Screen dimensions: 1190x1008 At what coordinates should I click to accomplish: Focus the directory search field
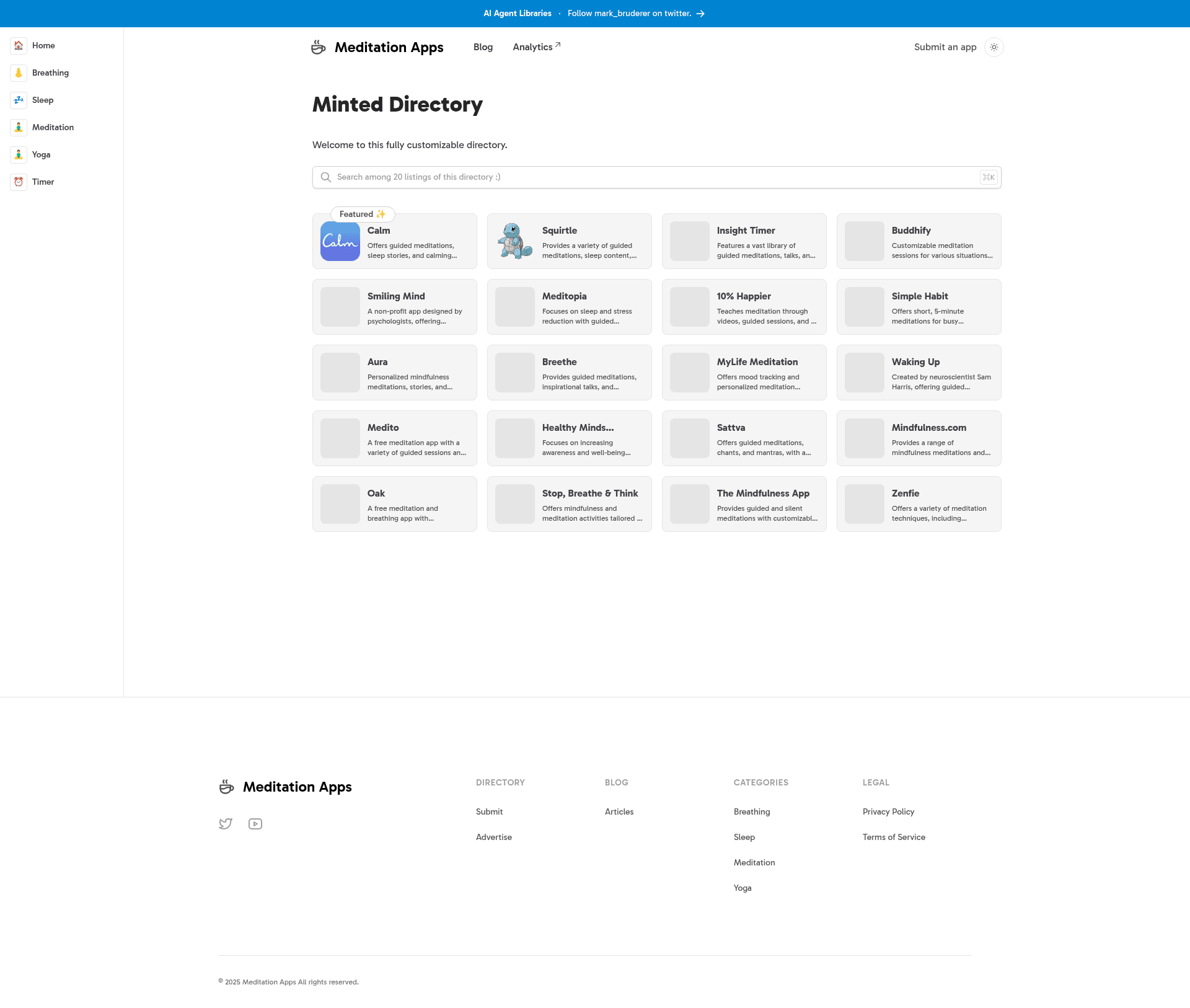click(x=657, y=177)
